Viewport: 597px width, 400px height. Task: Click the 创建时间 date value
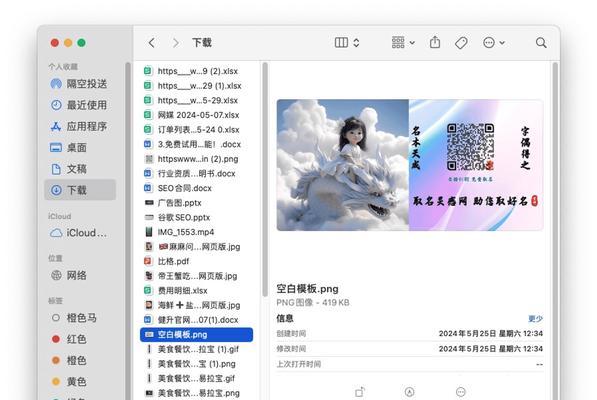pos(491,333)
